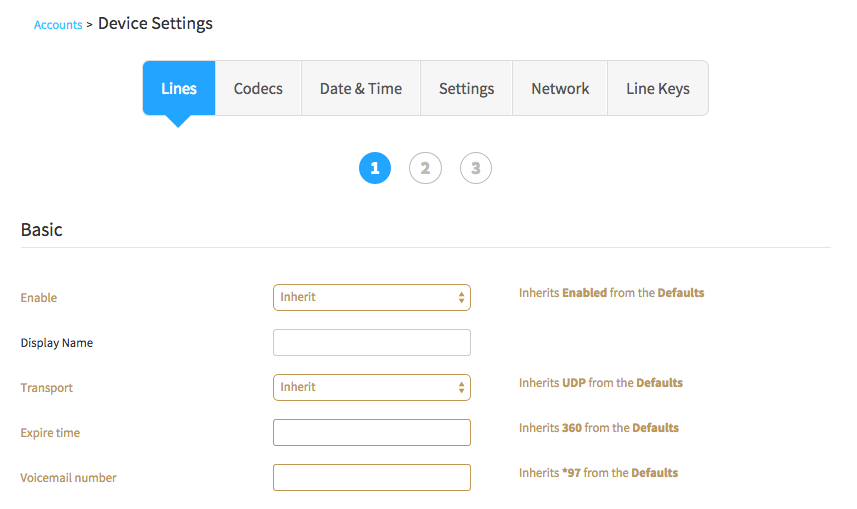Viewport: 857px width, 509px height.
Task: Click the Expire time field label
Action: click(x=50, y=432)
